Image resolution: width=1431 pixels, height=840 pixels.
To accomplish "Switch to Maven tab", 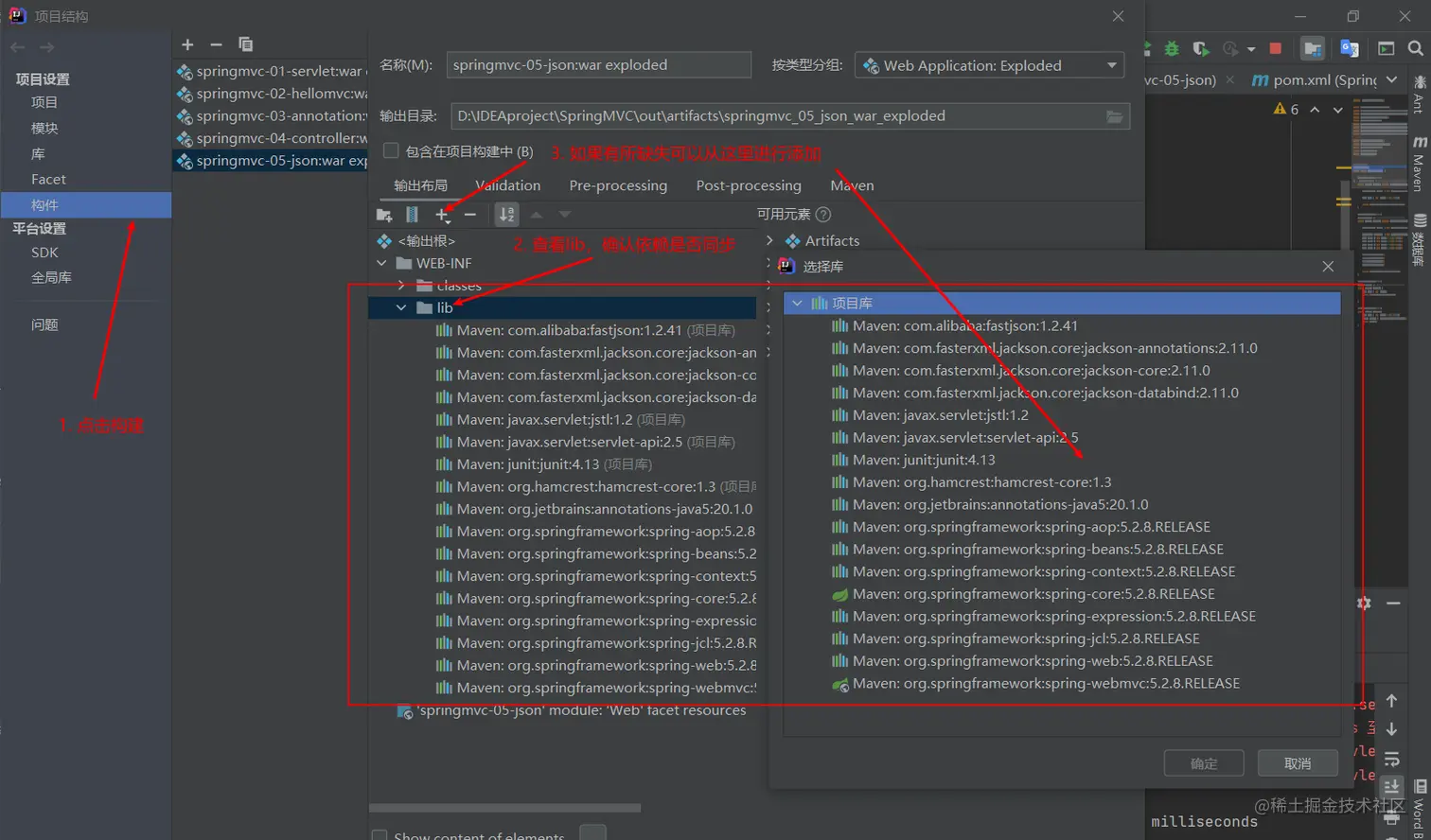I will point(853,185).
